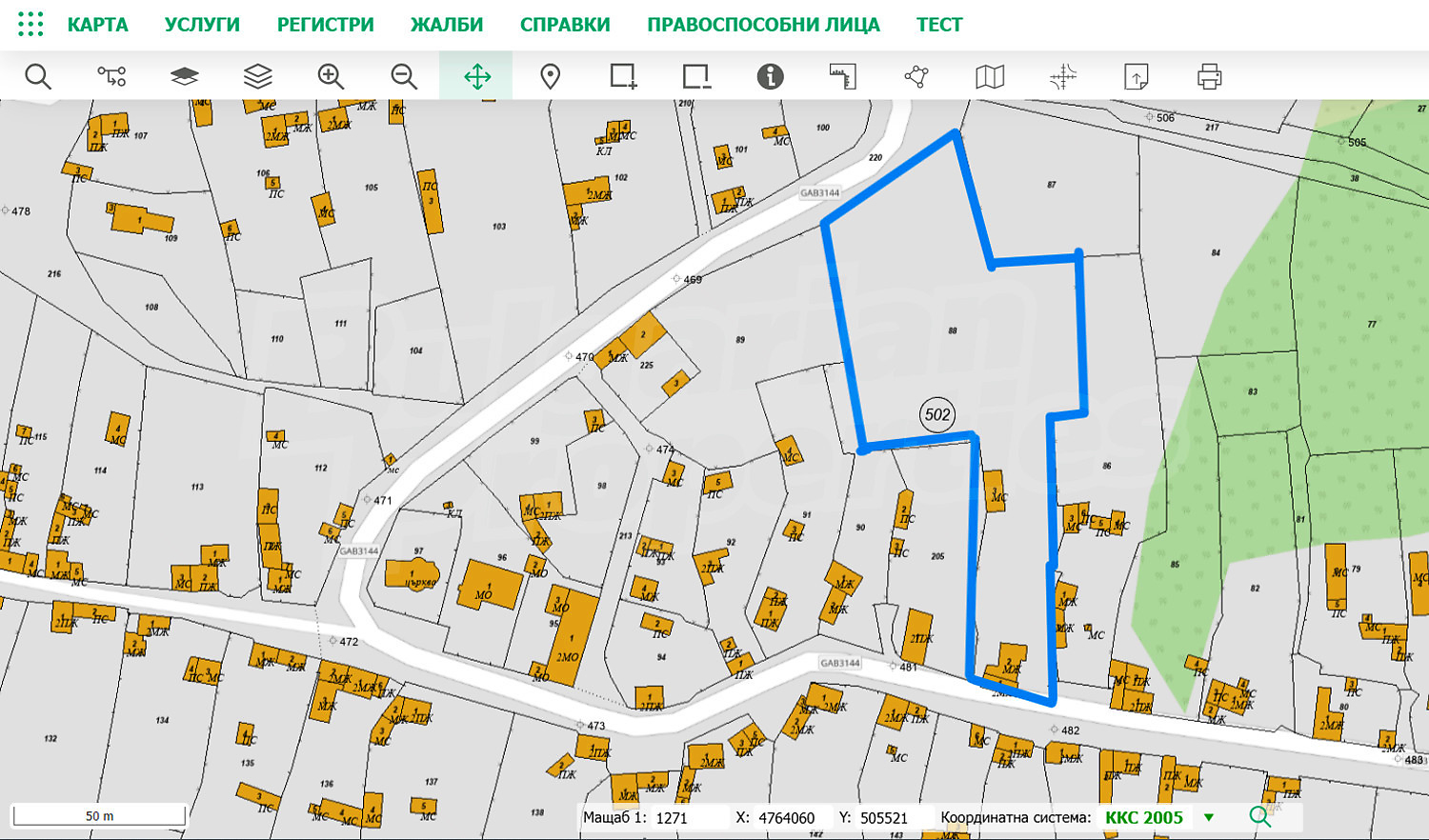This screenshot has height=840, width=1429.
Task: Click the printer icon to print map
Action: [x=1209, y=76]
